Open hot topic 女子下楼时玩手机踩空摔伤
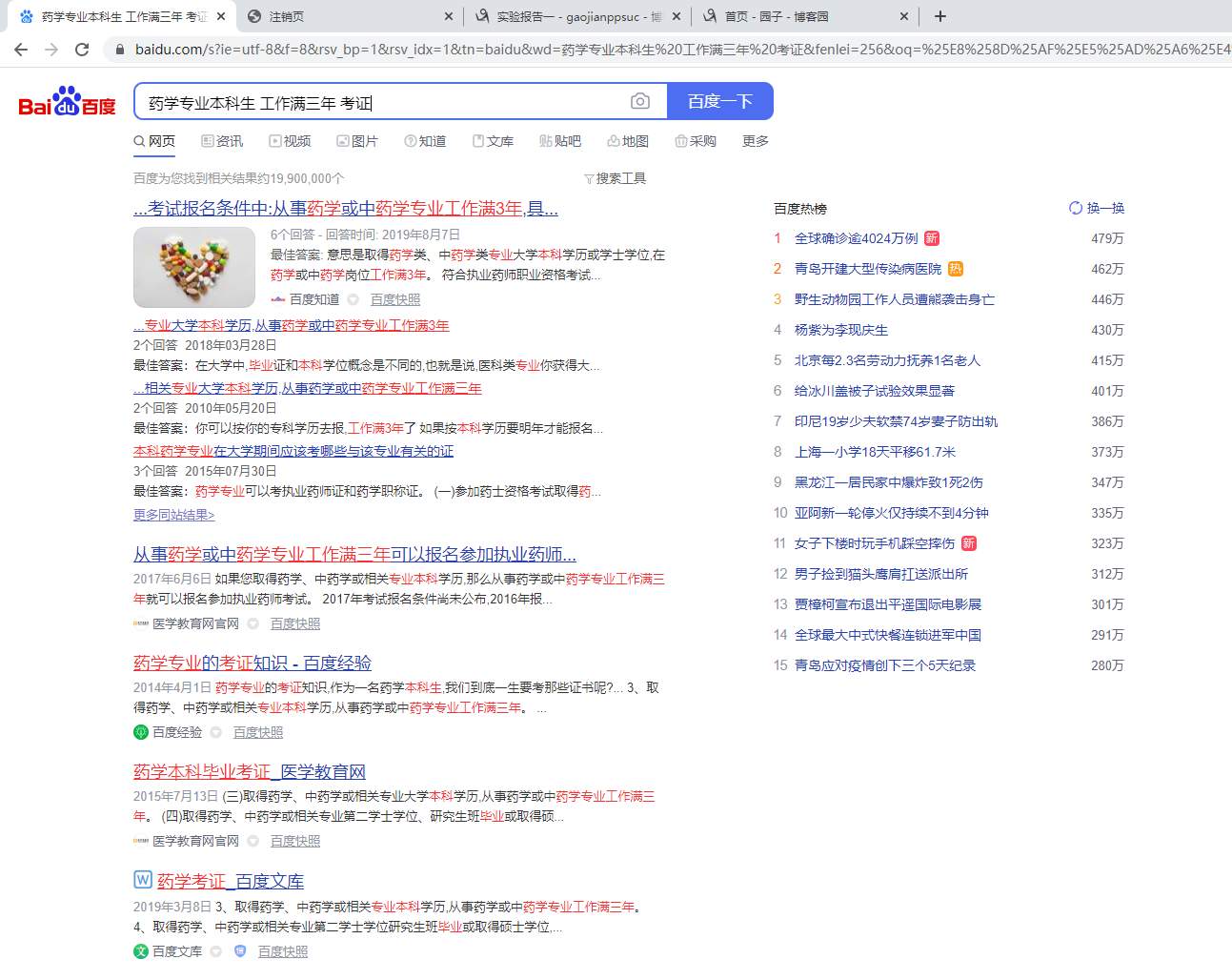 pyautogui.click(x=875, y=543)
